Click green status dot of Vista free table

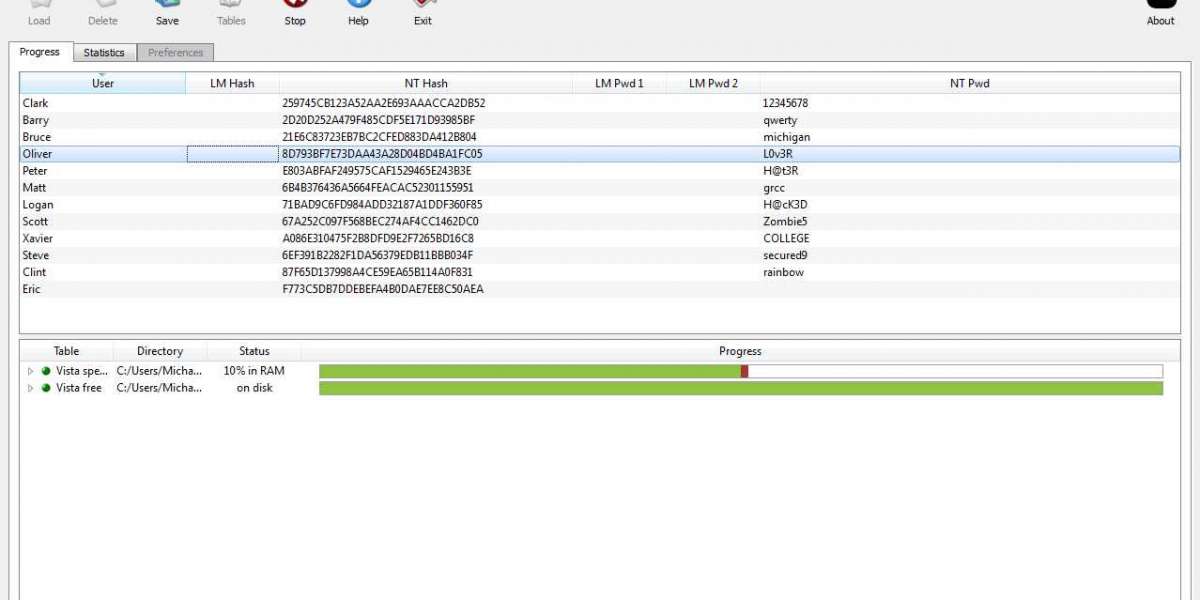click(46, 388)
